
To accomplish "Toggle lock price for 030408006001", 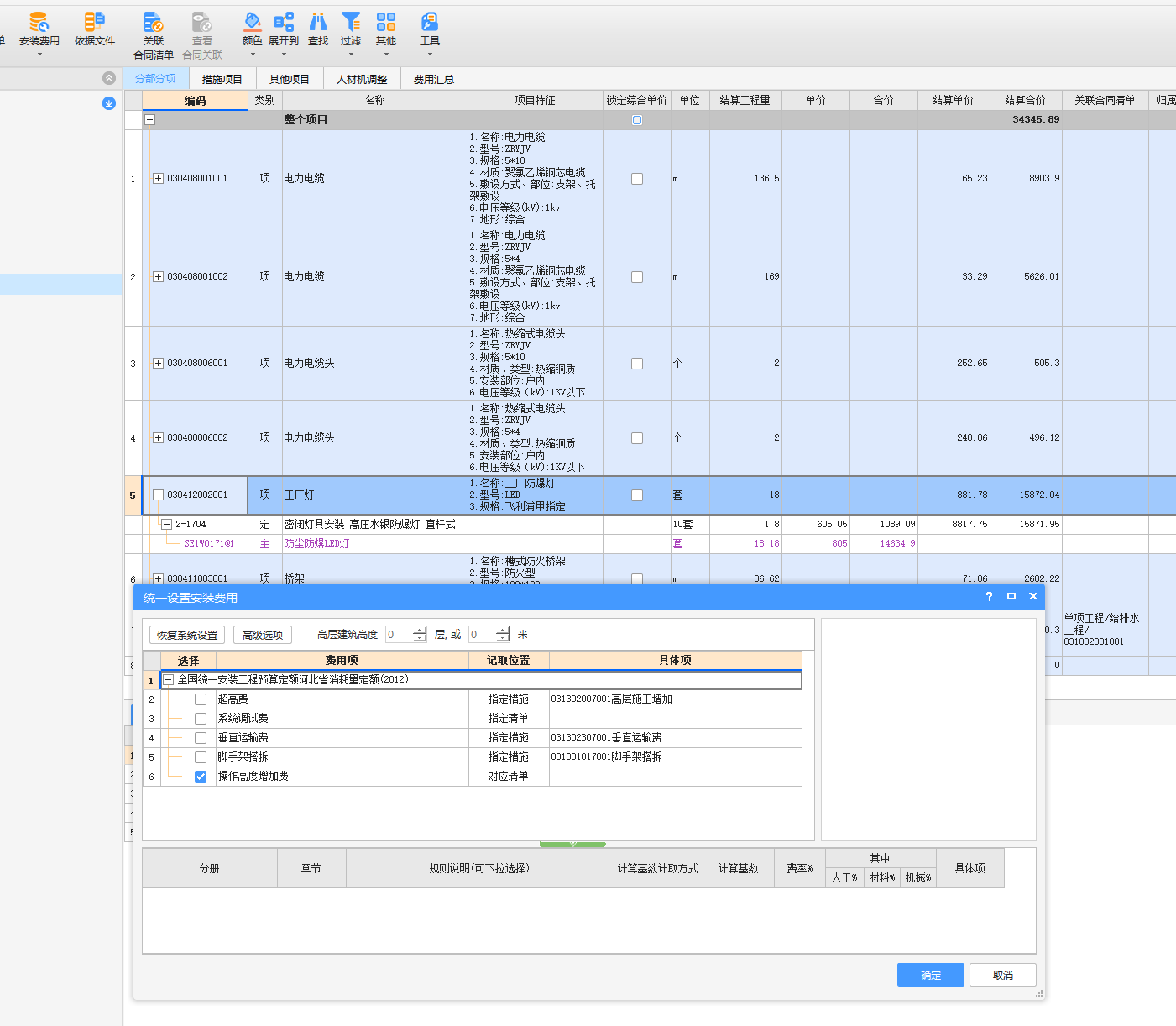I will (x=637, y=364).
